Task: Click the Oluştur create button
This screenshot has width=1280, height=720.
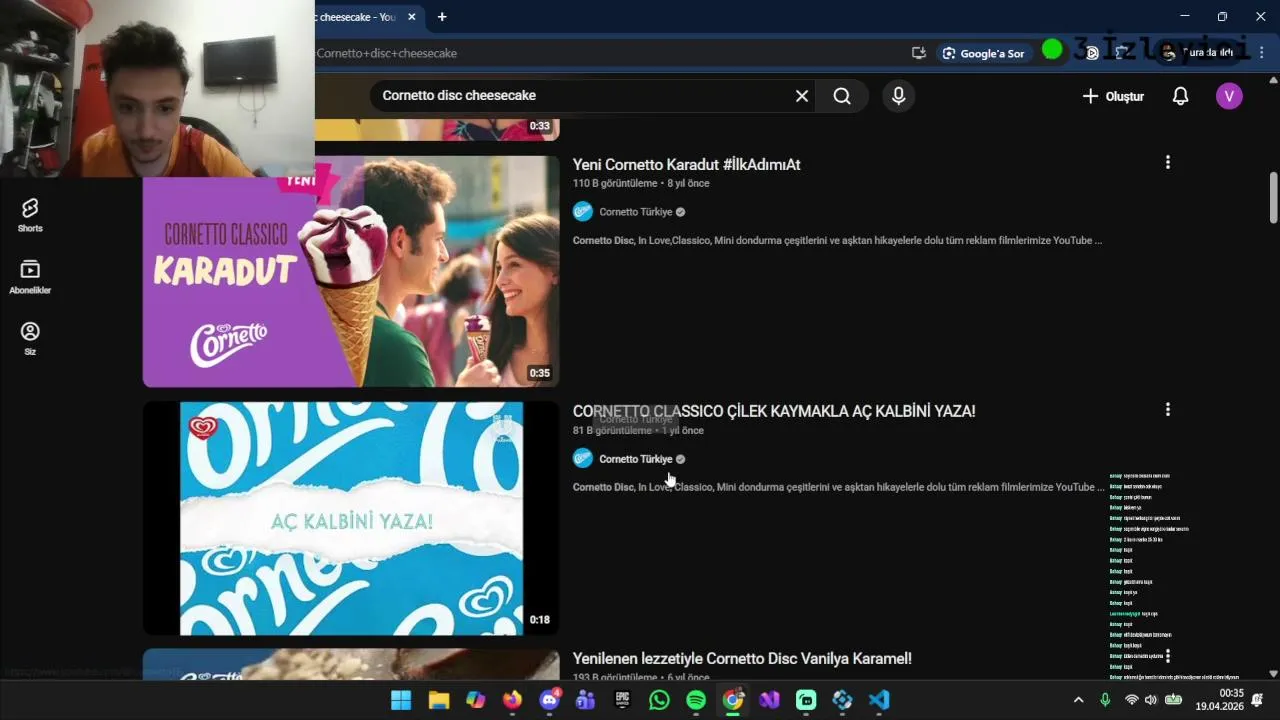Action: pyautogui.click(x=1113, y=96)
